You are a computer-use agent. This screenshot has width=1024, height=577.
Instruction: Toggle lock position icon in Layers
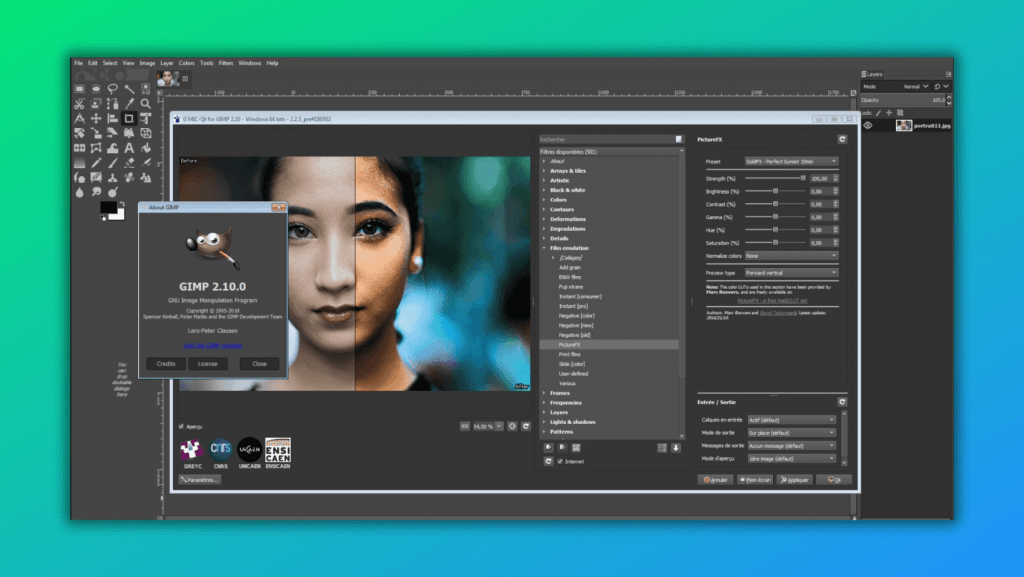coord(889,113)
